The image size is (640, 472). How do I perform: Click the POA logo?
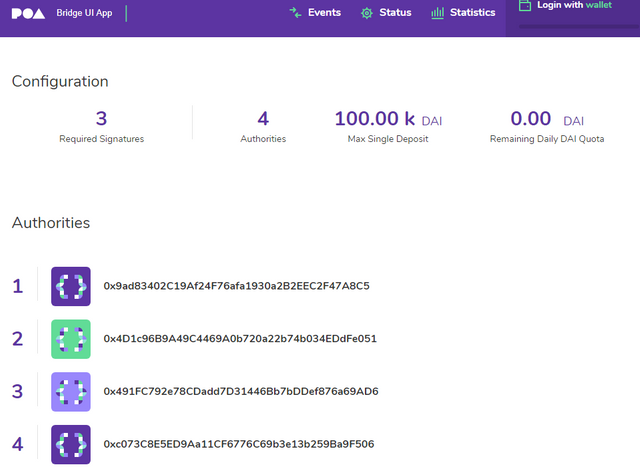tap(29, 13)
